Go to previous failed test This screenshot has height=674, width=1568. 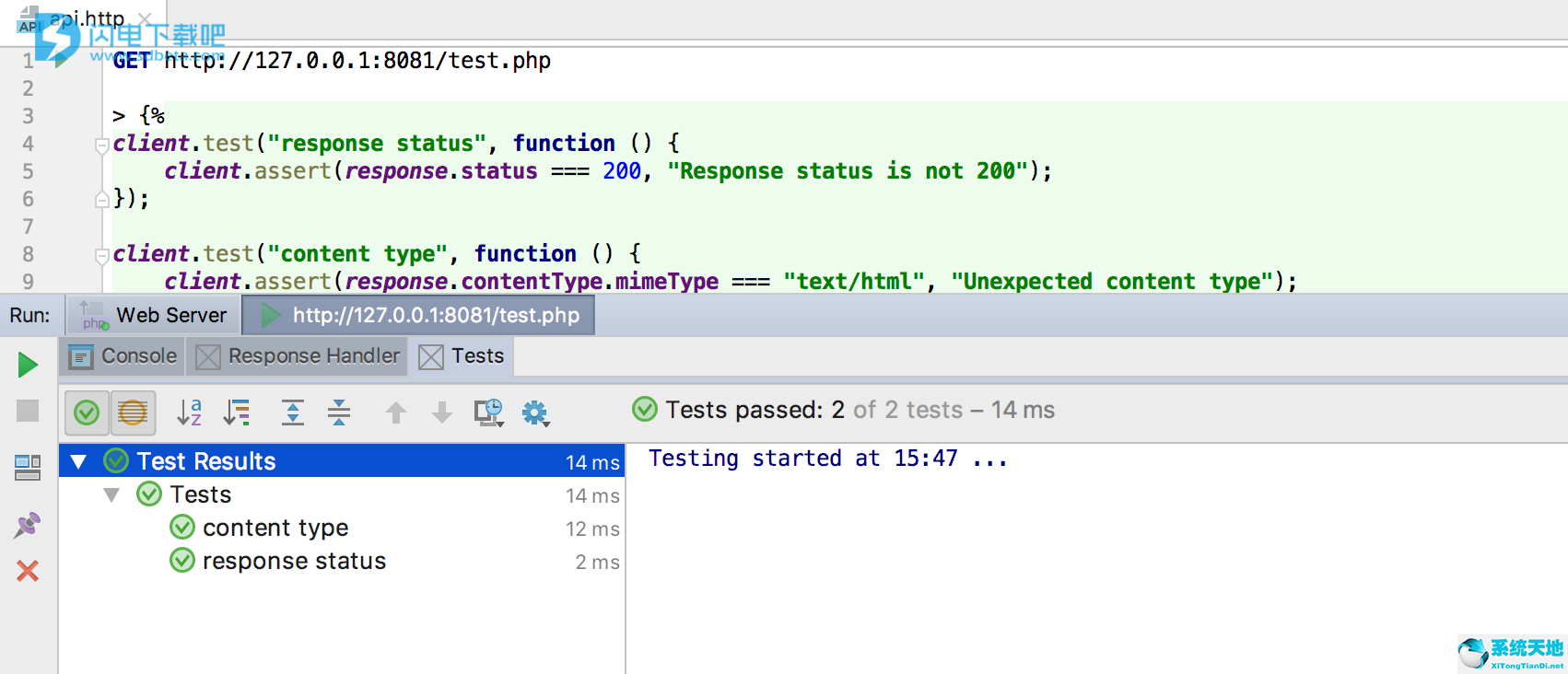click(396, 413)
